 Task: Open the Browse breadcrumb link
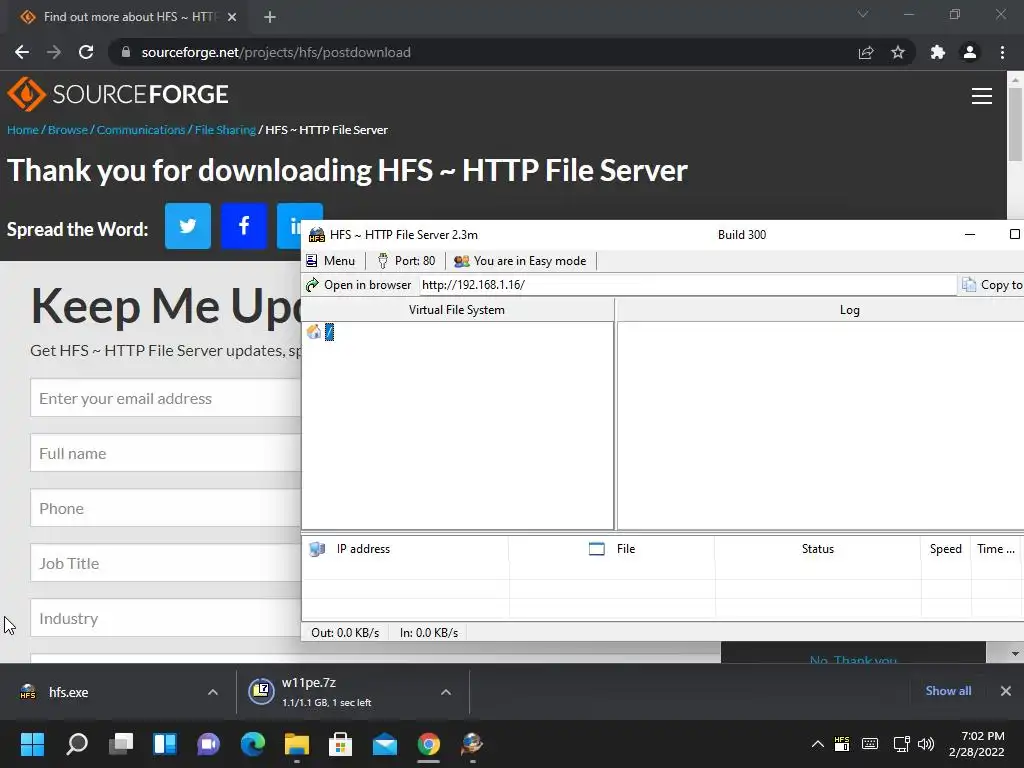pos(68,130)
